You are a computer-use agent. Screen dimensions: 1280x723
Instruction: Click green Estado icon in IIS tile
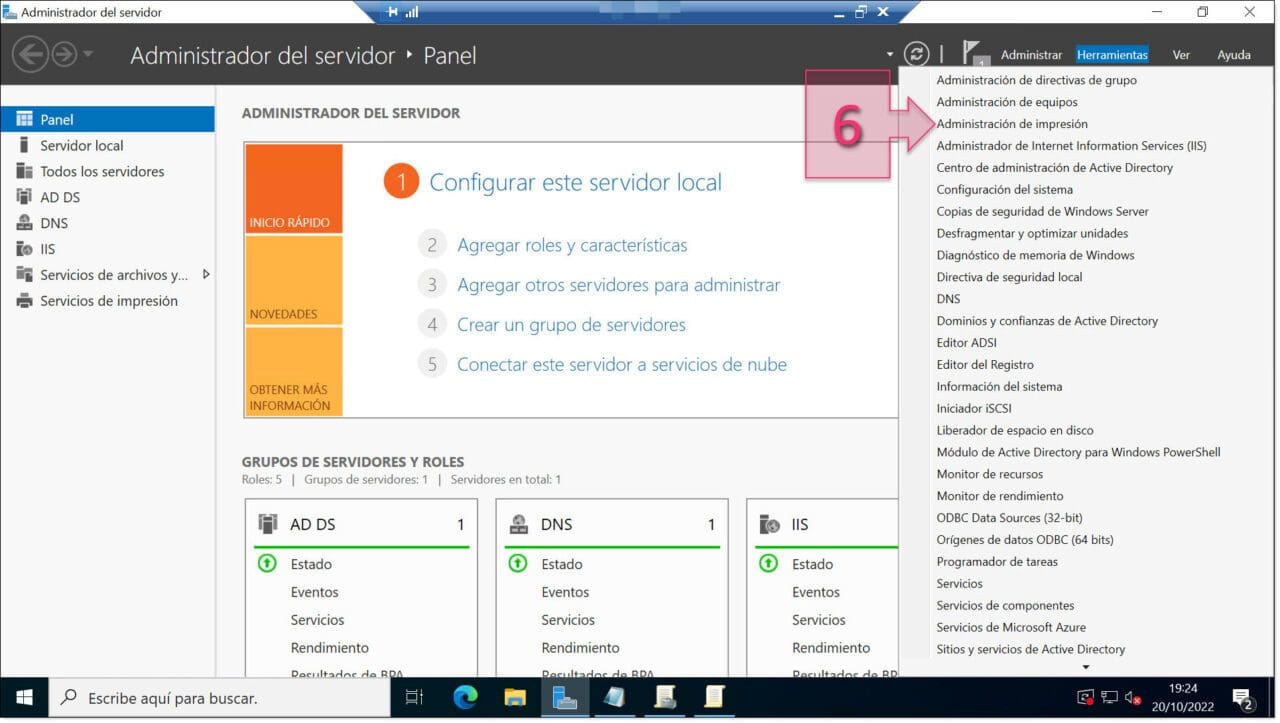point(768,564)
